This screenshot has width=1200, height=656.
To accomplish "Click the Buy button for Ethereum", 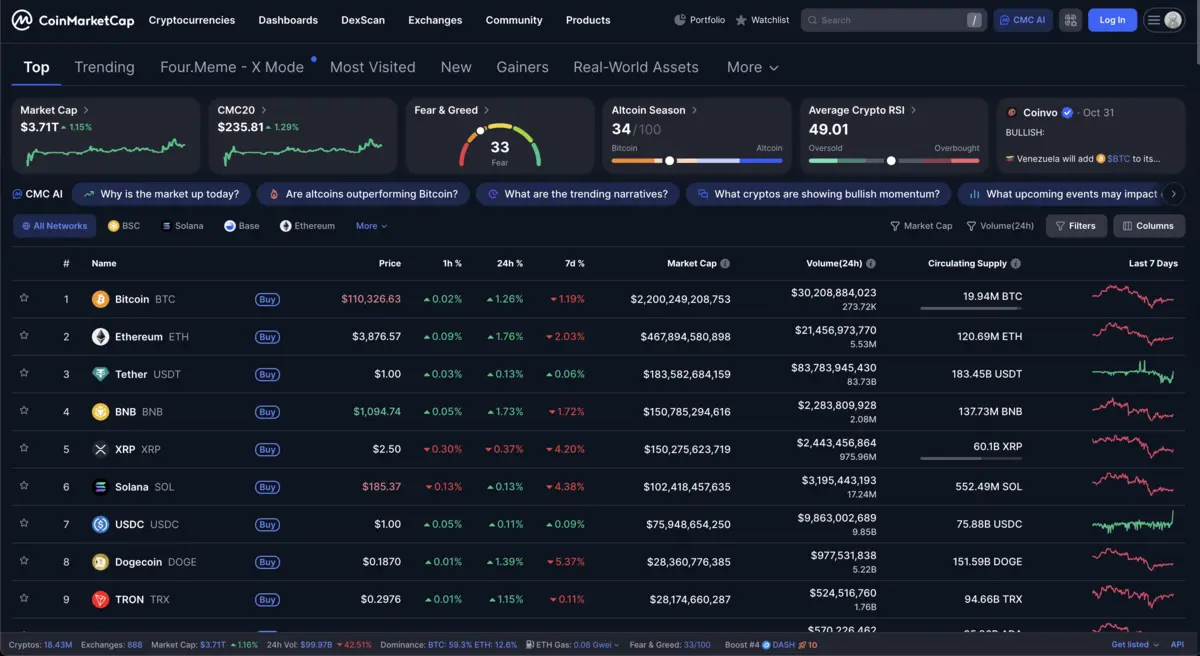I will tap(266, 337).
